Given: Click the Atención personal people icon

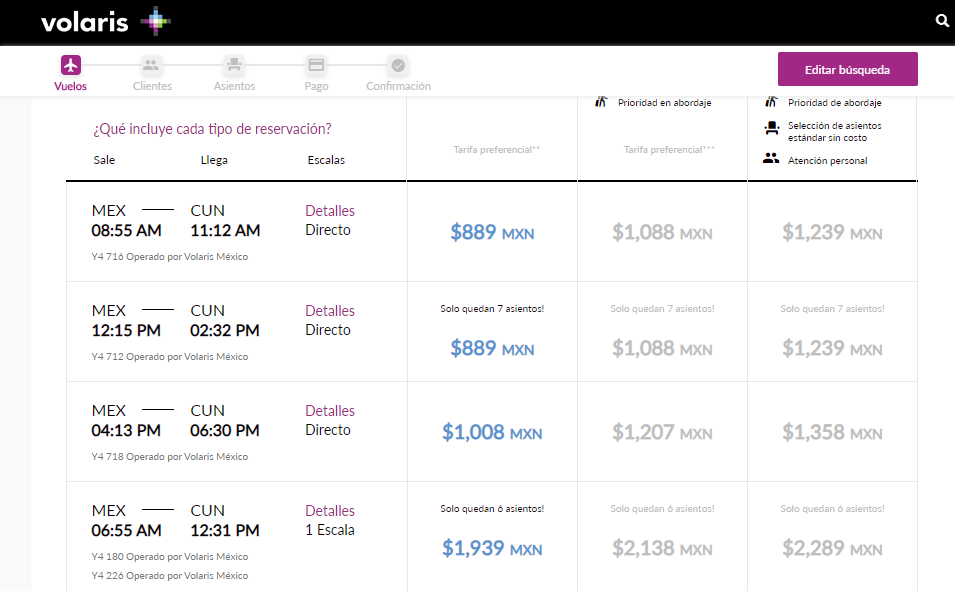Looking at the screenshot, I should pyautogui.click(x=770, y=158).
